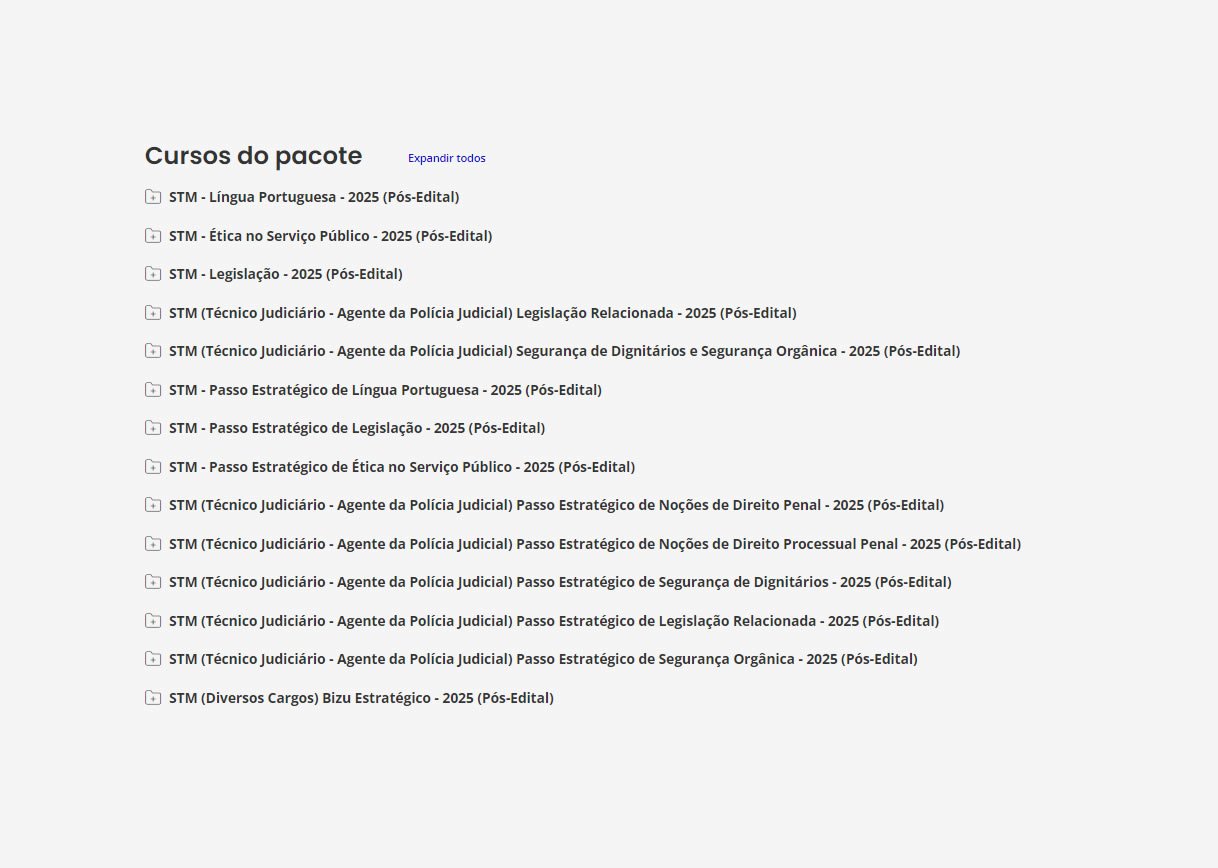This screenshot has width=1218, height=868.
Task: Select Passo Estratégico de Segurança de Dignitários course
Action: (560, 582)
